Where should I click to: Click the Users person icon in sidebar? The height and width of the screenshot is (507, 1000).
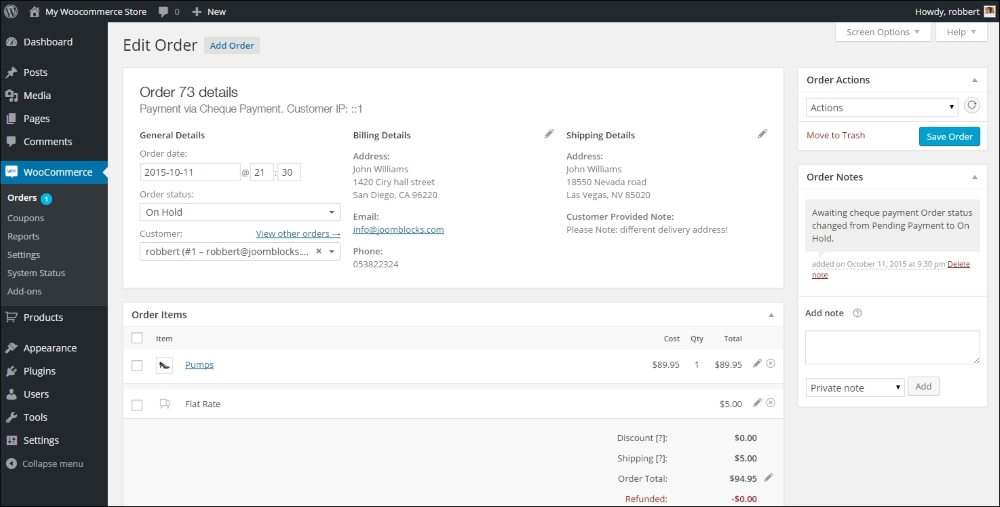(11, 394)
